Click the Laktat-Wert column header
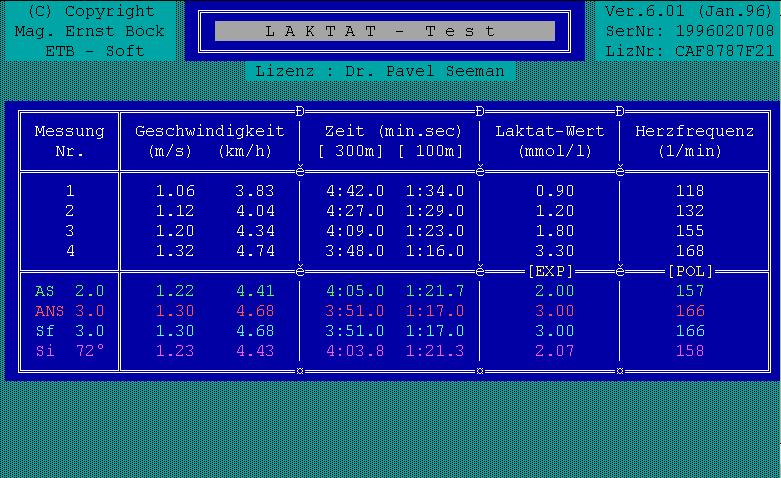The height and width of the screenshot is (478, 781). pos(549,131)
